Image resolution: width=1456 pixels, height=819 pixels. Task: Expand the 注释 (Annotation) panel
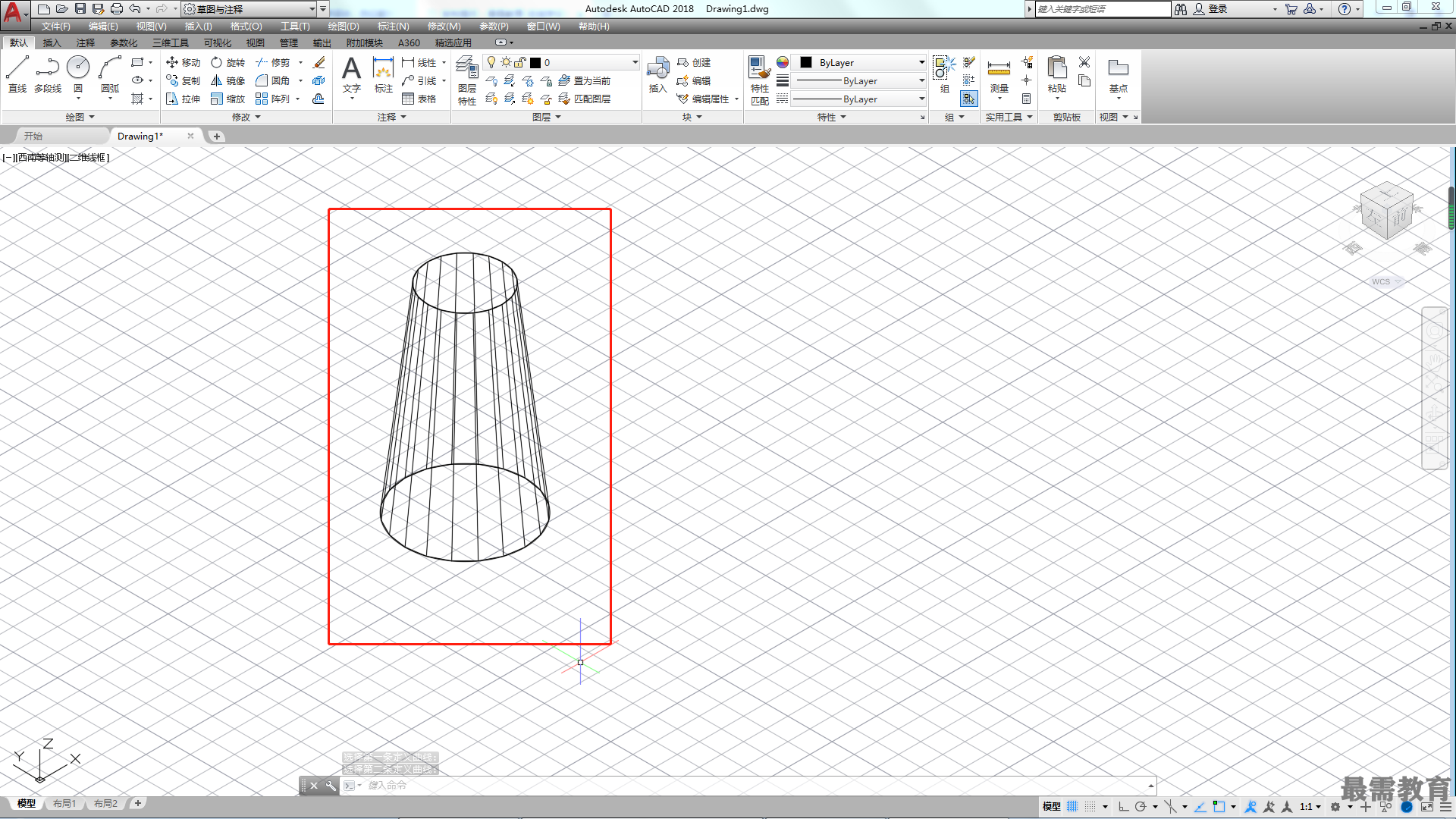click(x=392, y=117)
